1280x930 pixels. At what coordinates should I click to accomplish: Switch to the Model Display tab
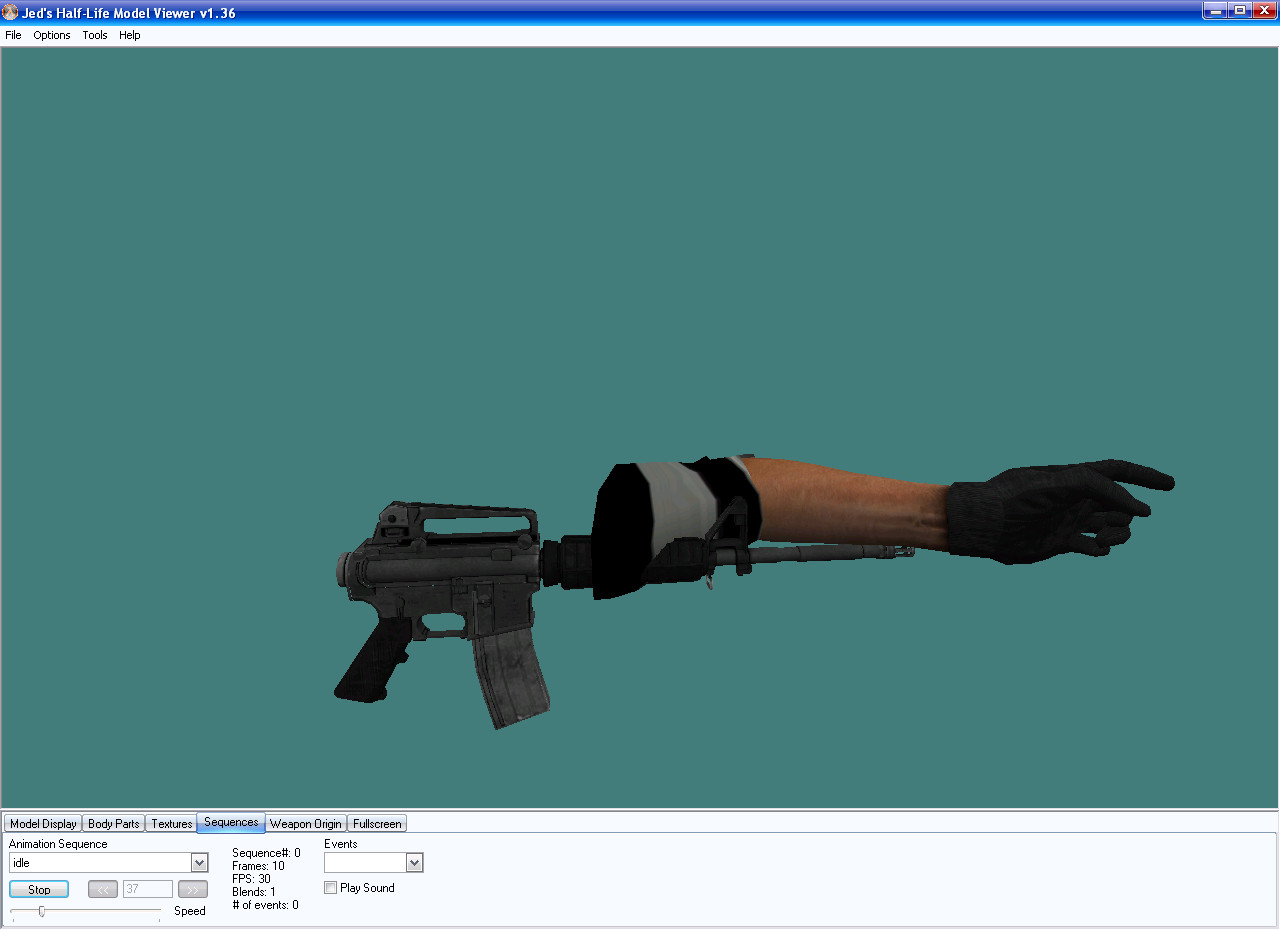pyautogui.click(x=43, y=824)
